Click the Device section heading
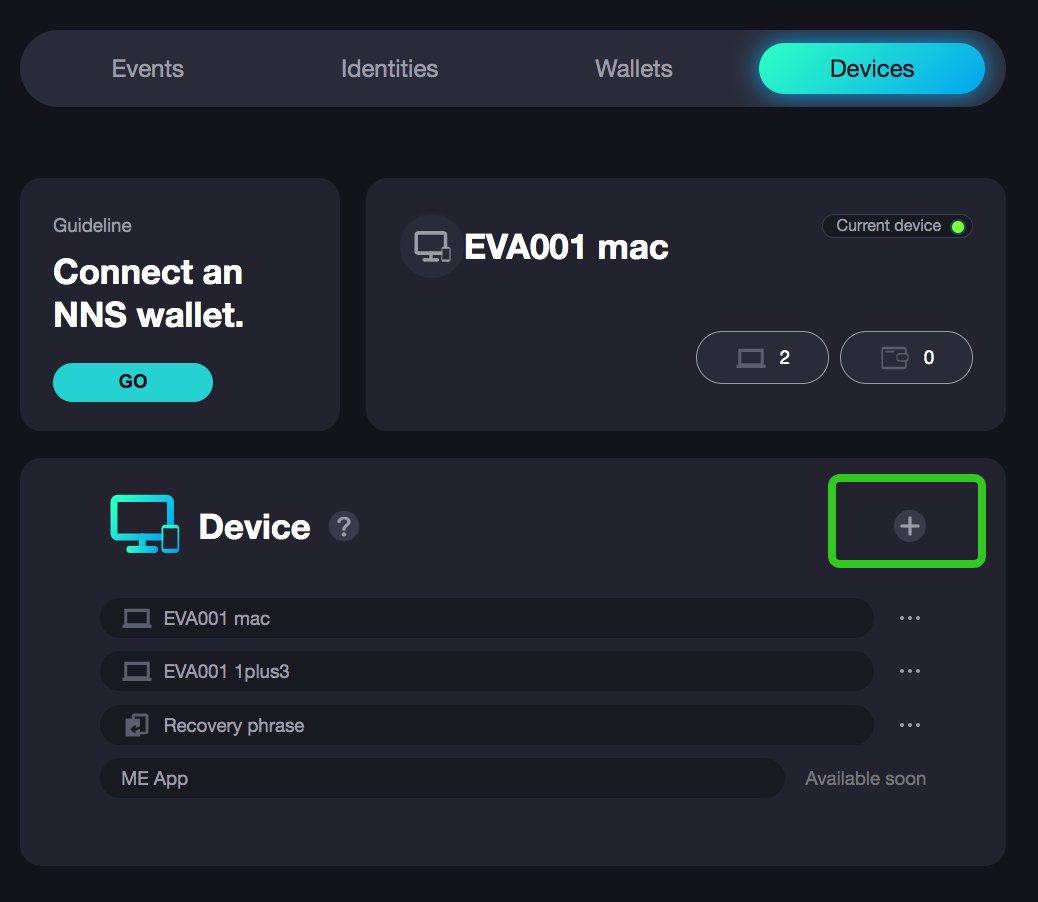Screen dimensions: 1038x902 [x=254, y=527]
